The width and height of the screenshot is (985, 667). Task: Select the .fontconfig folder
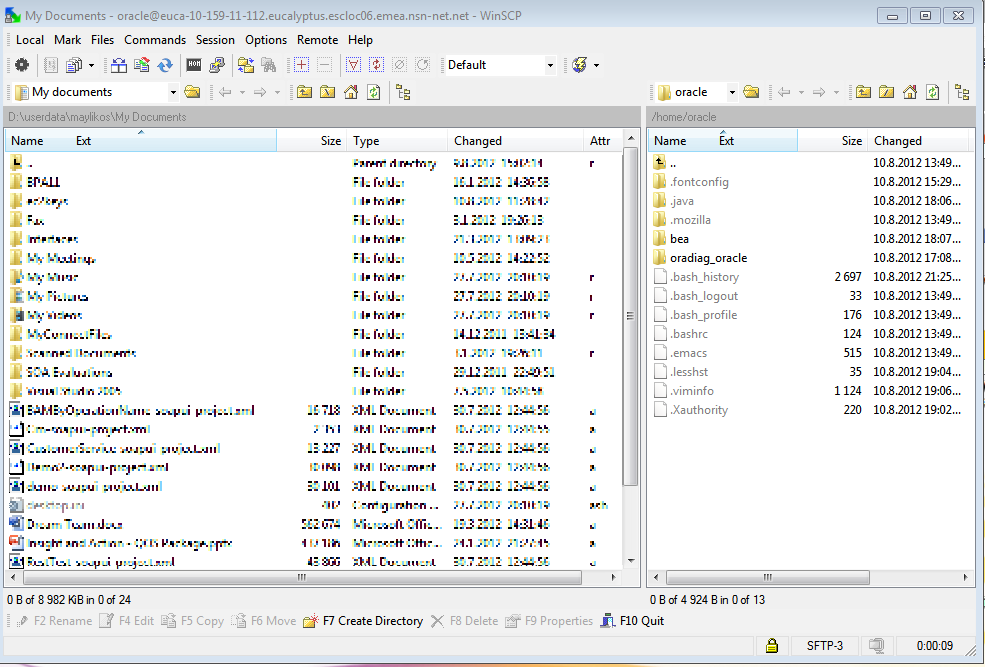coord(699,182)
